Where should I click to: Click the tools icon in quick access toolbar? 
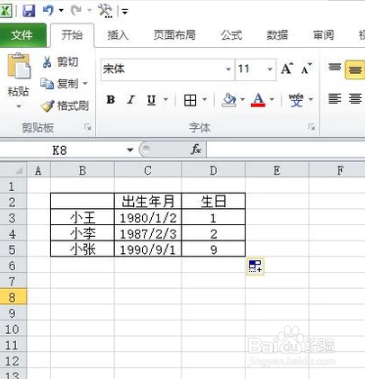click(x=105, y=11)
